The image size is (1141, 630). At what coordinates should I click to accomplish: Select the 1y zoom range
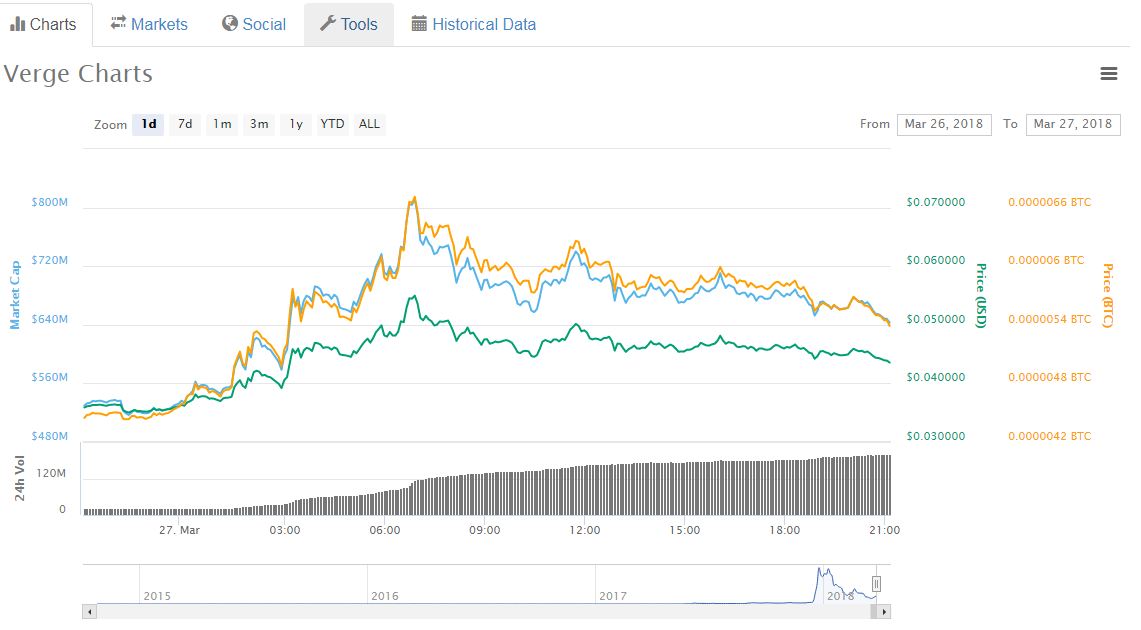296,124
